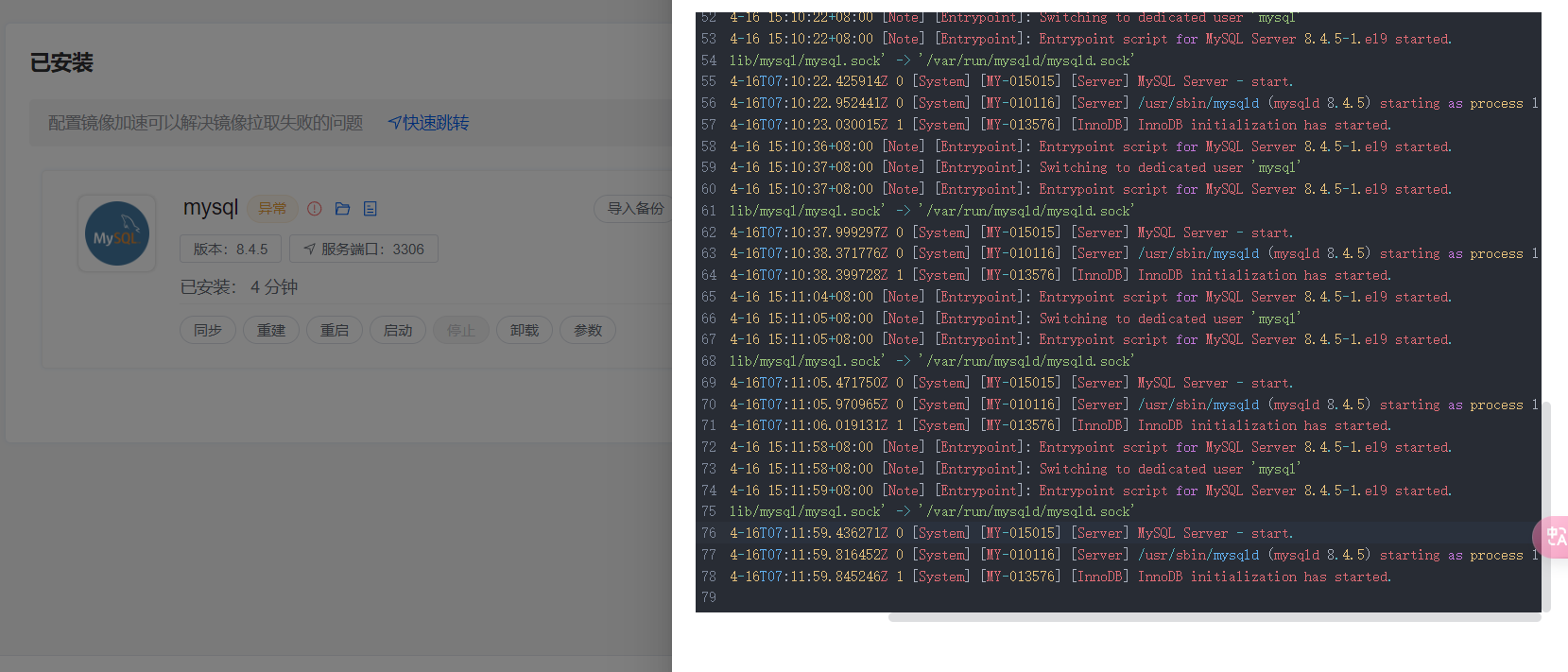This screenshot has height=672, width=1568.
Task: Click highlighted log line 76
Action: tap(1011, 533)
